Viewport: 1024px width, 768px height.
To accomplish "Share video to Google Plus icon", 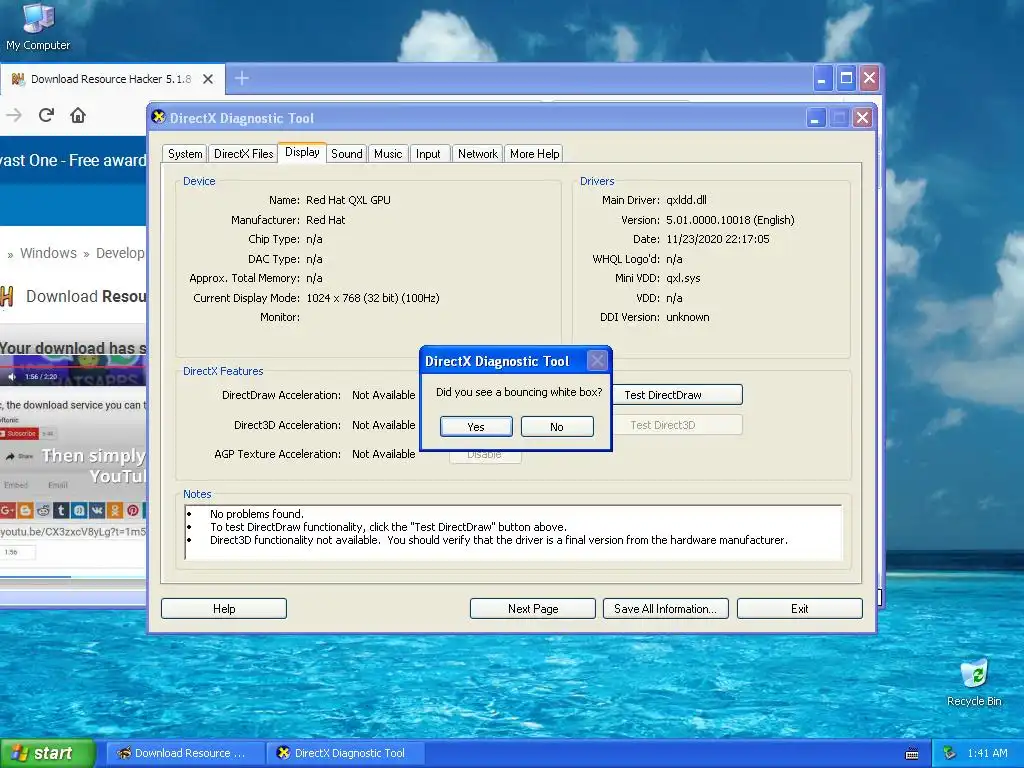I will [x=8, y=510].
